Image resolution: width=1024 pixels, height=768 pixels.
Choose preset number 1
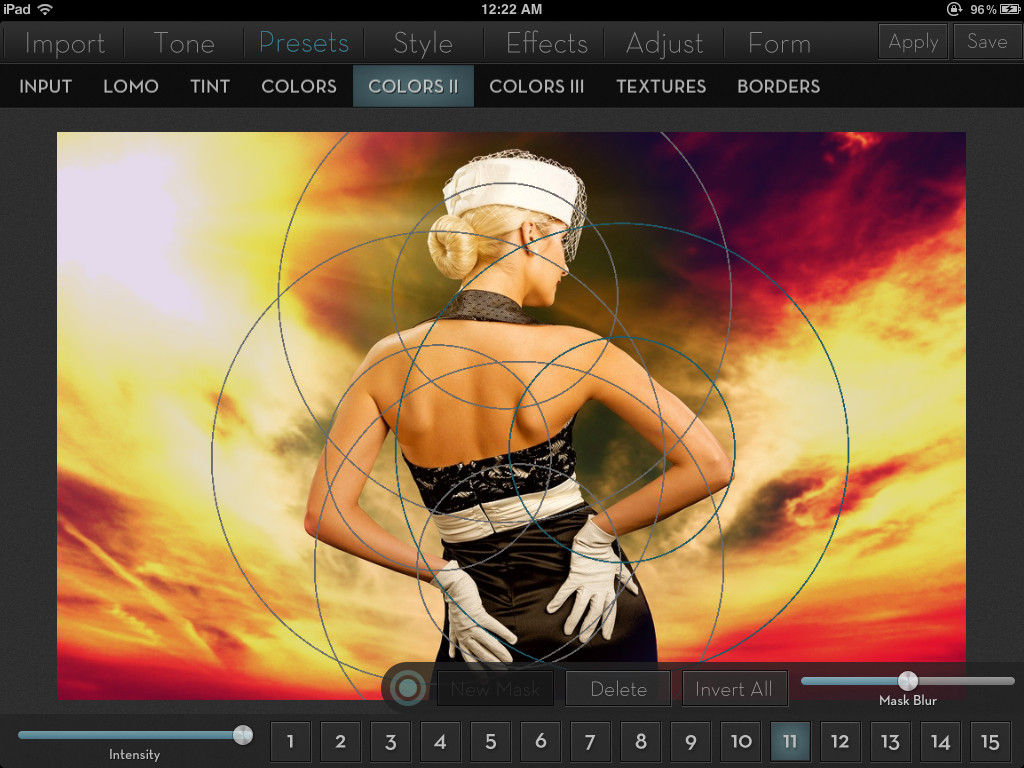pyautogui.click(x=291, y=741)
